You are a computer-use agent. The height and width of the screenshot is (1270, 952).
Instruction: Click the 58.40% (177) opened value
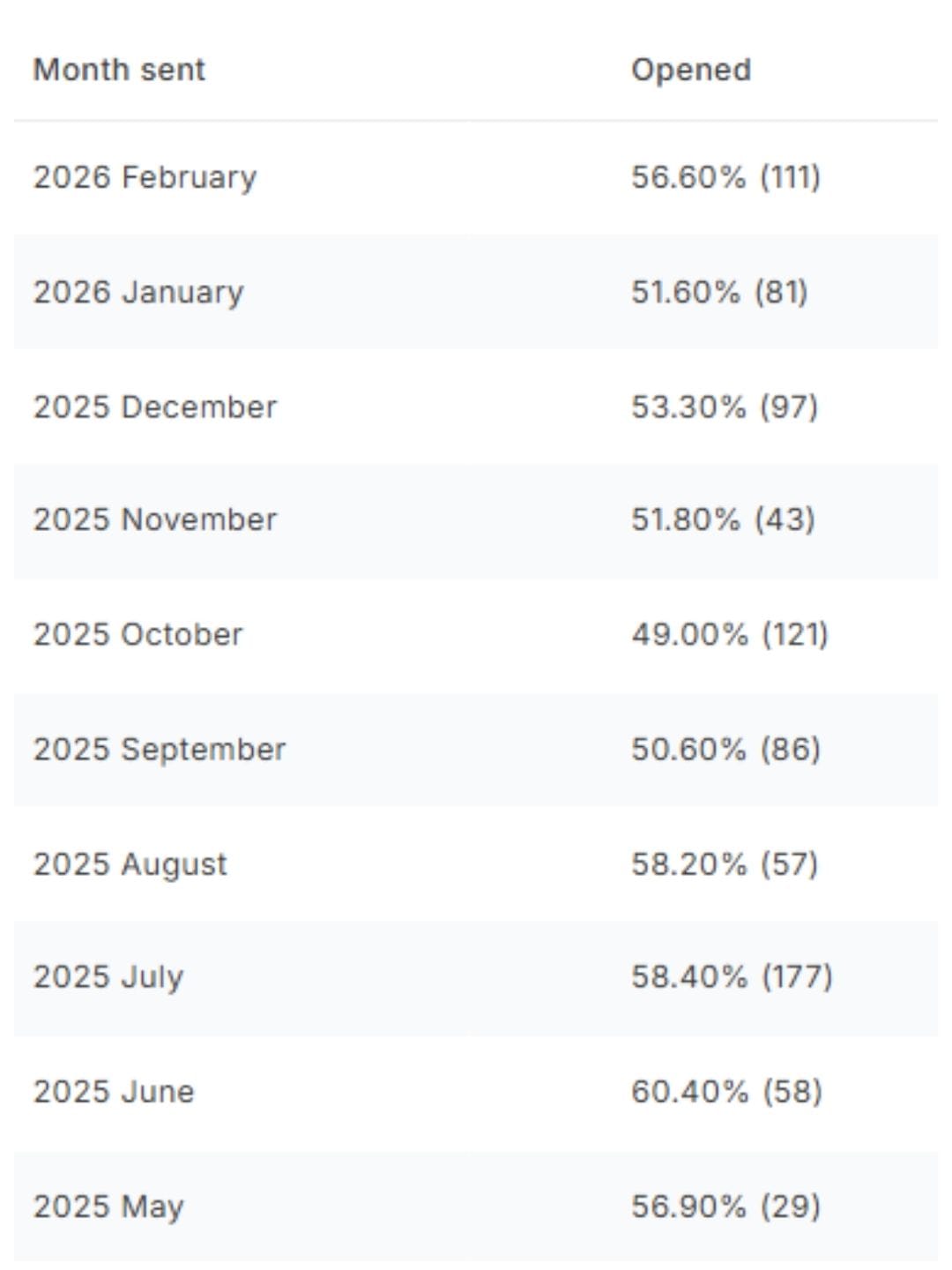732,976
